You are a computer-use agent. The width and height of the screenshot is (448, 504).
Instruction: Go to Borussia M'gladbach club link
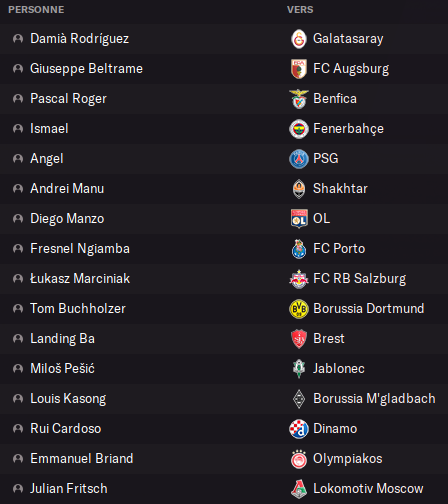tap(374, 399)
